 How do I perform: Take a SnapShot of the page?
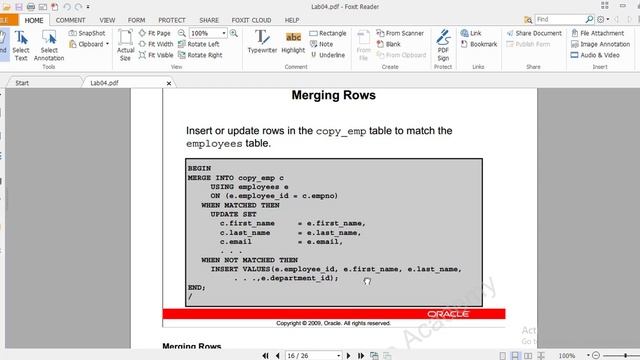point(87,33)
